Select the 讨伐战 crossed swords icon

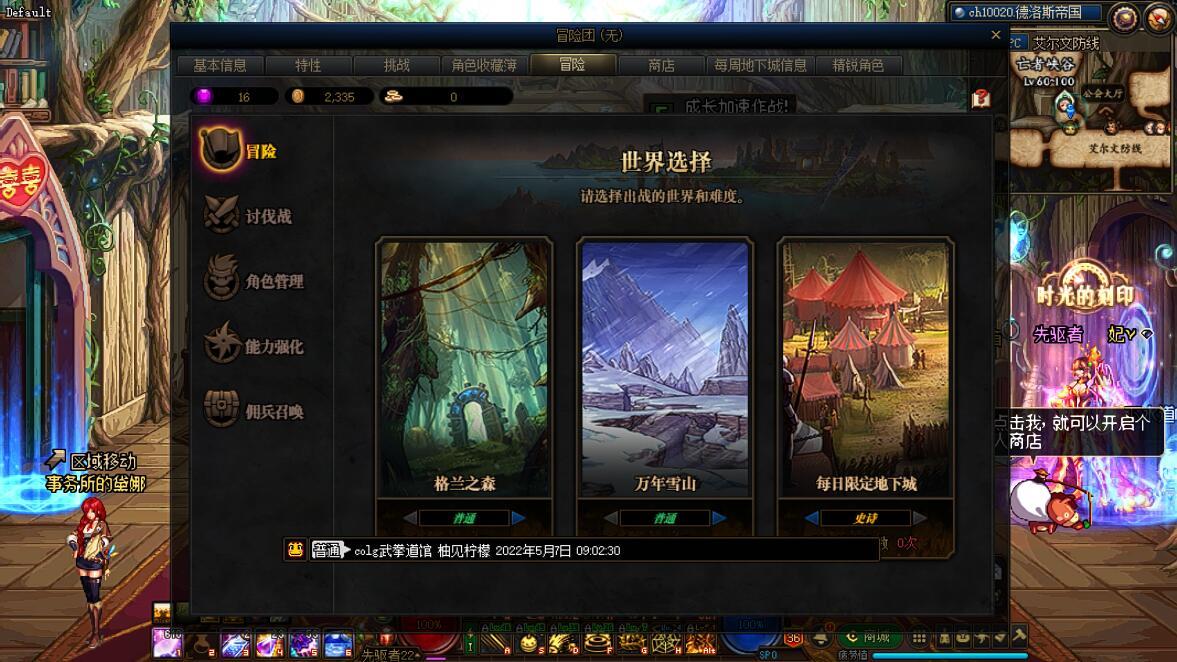coord(221,215)
